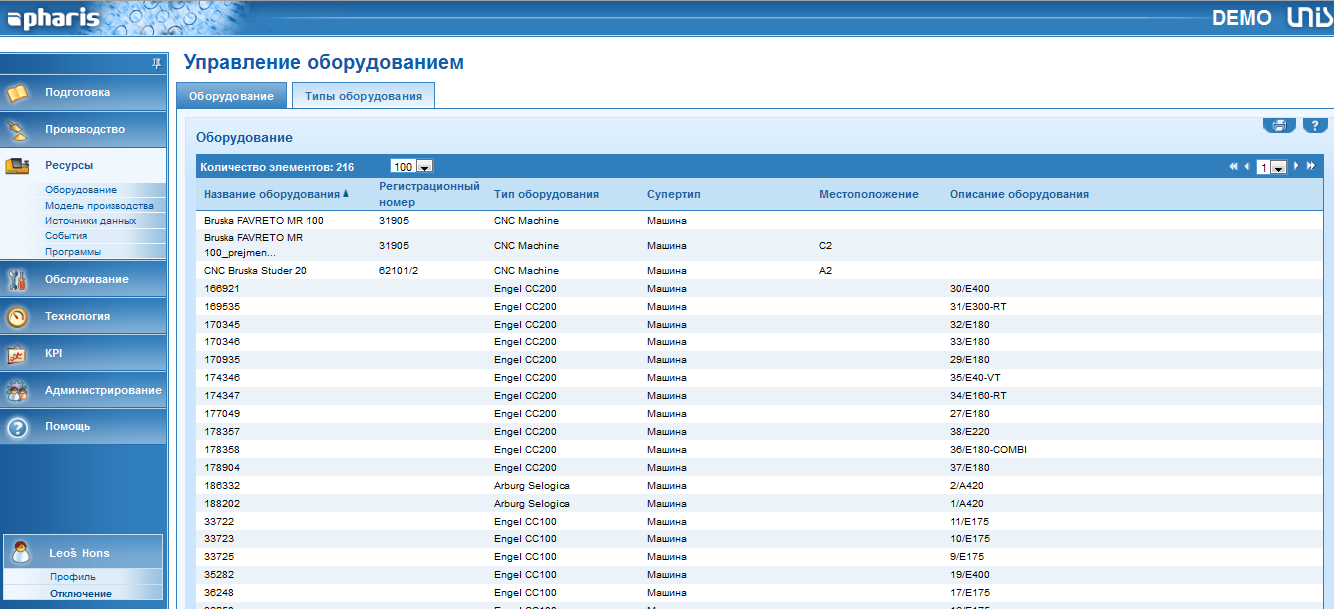Click the Ресурсы machine icon

pyautogui.click(x=17, y=166)
